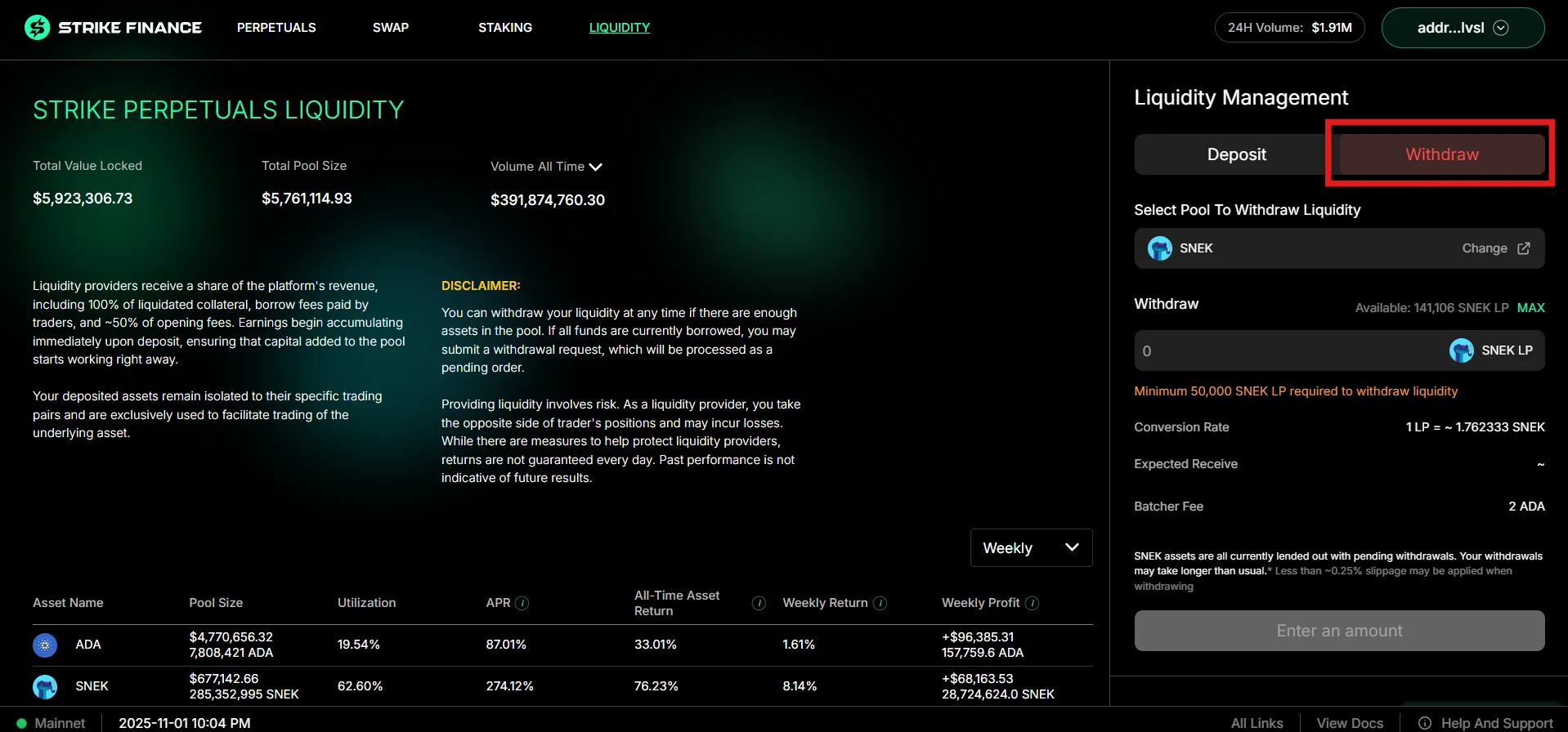1568x732 pixels.
Task: Click the Strike Finance logo icon
Action: (x=37, y=28)
